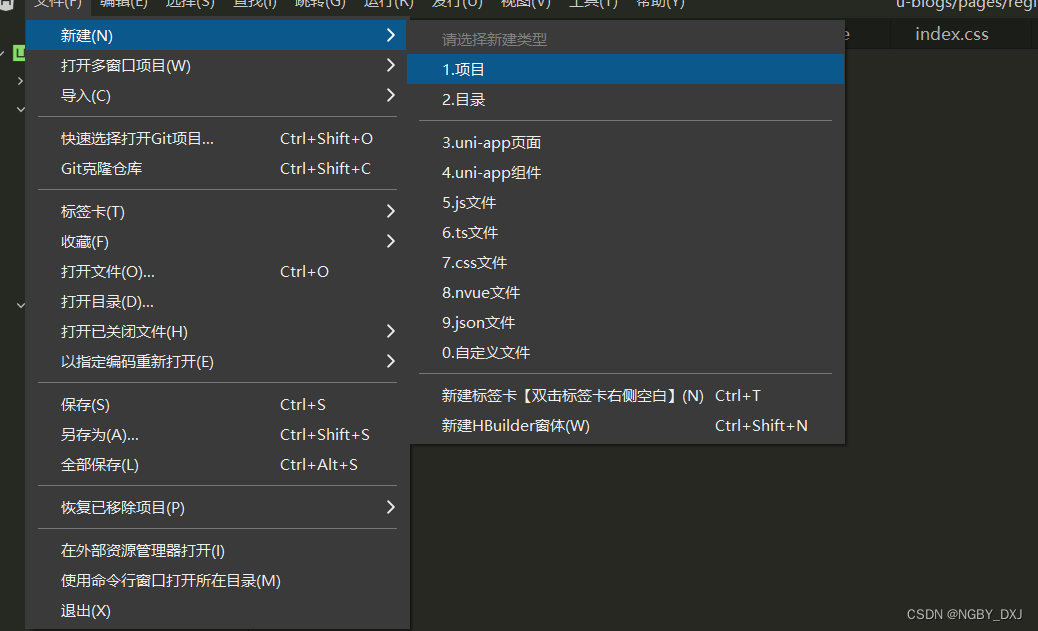Open the 工具(T) menu bar item
1038x631 pixels.
594,4
